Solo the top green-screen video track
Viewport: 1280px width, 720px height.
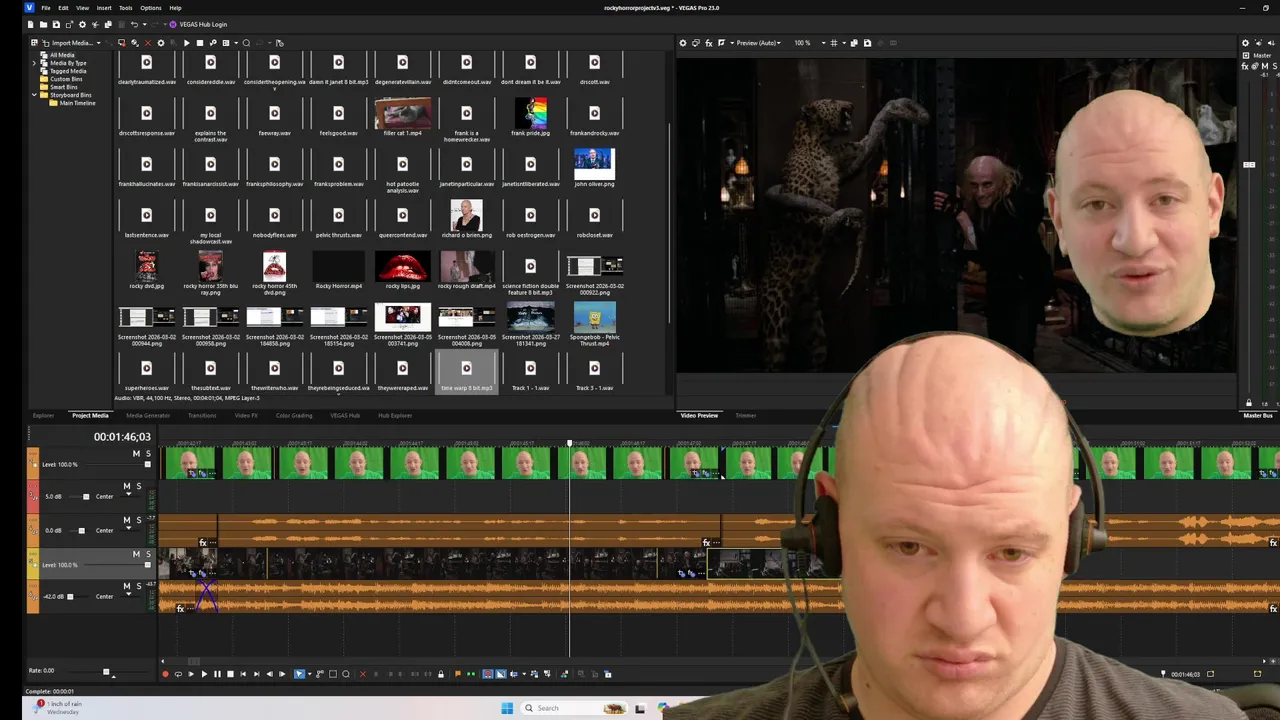click(x=148, y=454)
